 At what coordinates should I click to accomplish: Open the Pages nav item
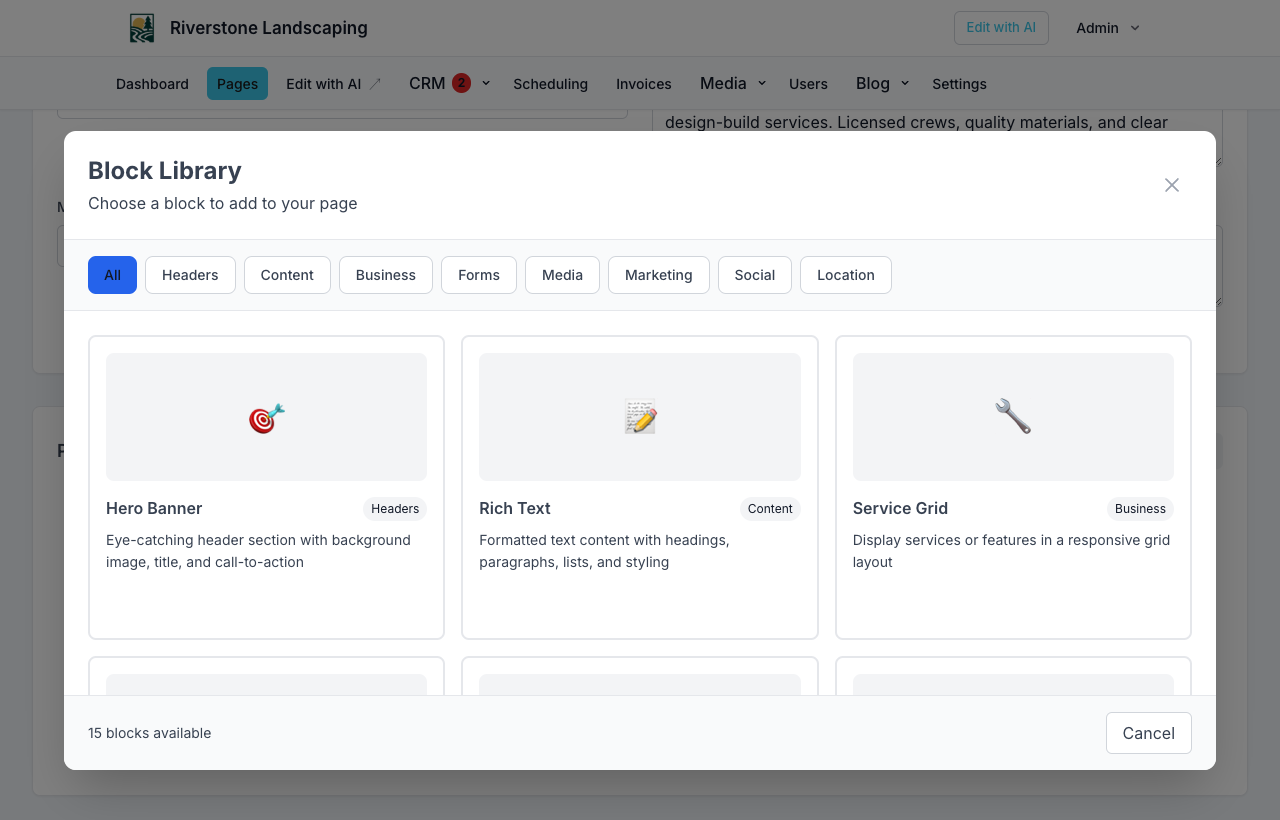click(237, 84)
